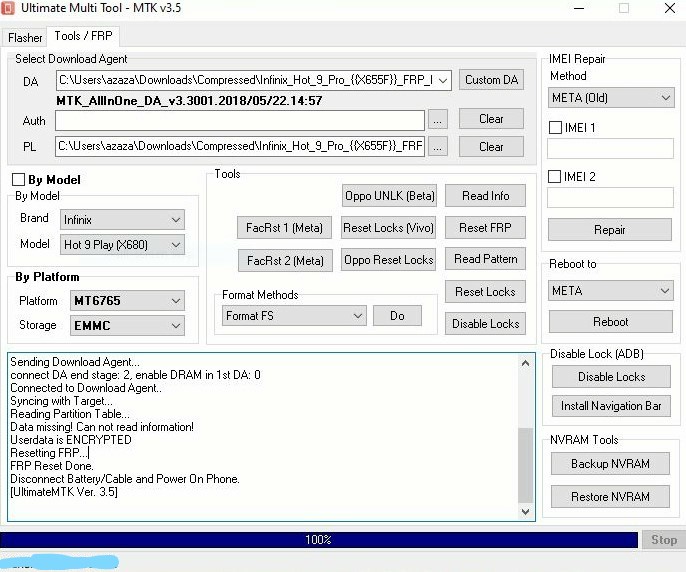Clear the Auth file field
The width and height of the screenshot is (686, 572).
click(x=491, y=119)
